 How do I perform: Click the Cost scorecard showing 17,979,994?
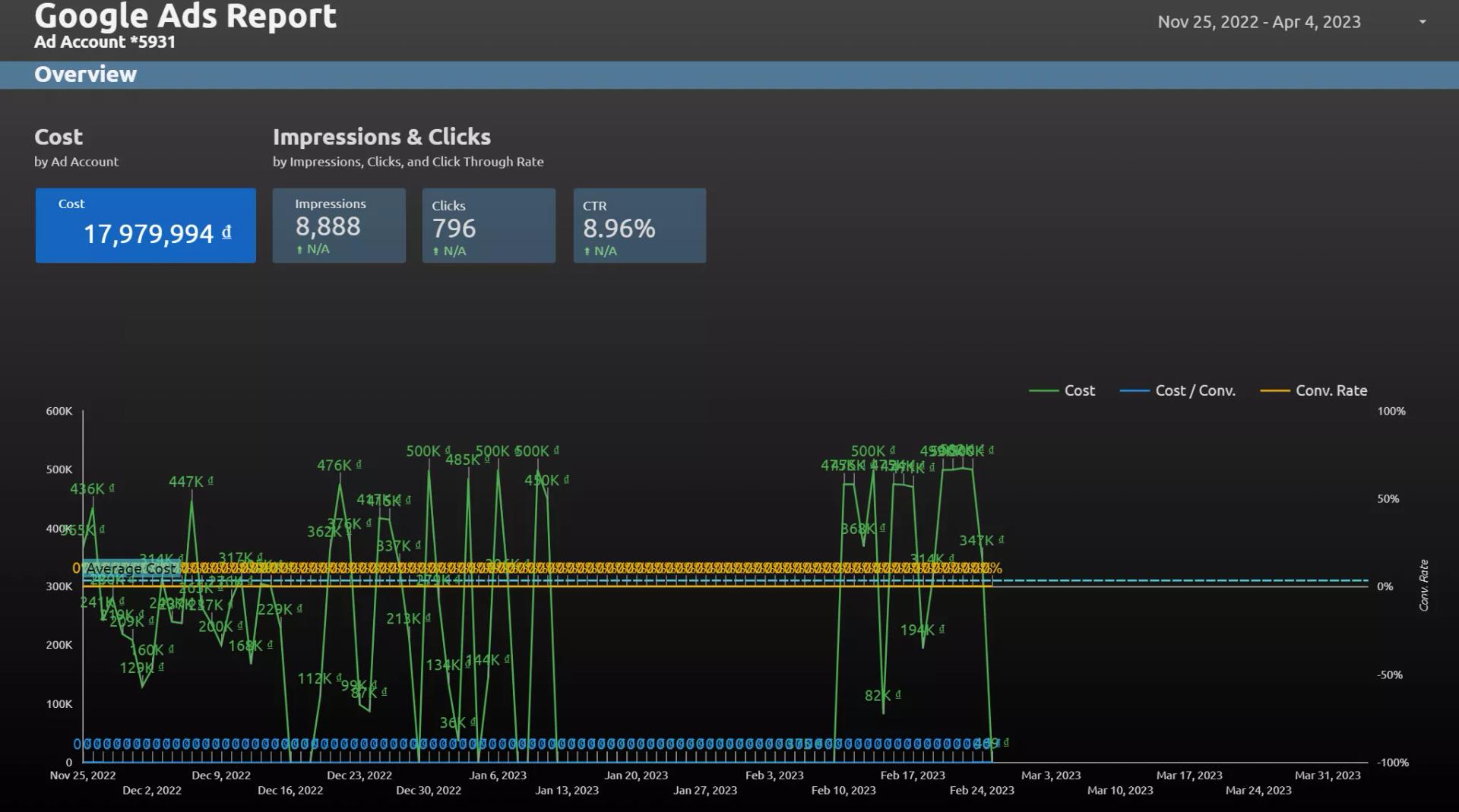pyautogui.click(x=146, y=226)
